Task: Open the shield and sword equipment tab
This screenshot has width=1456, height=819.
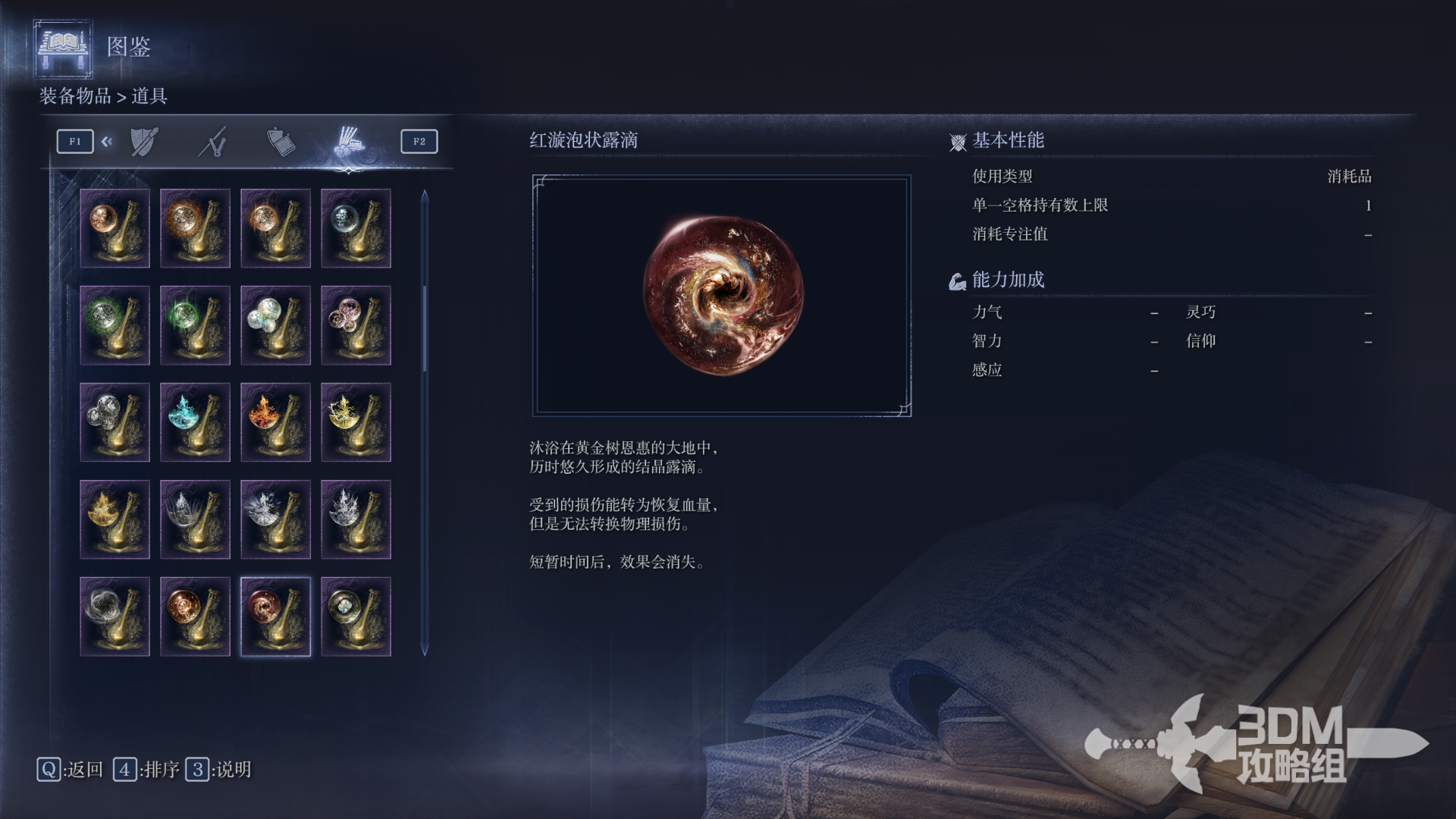Action: click(144, 142)
